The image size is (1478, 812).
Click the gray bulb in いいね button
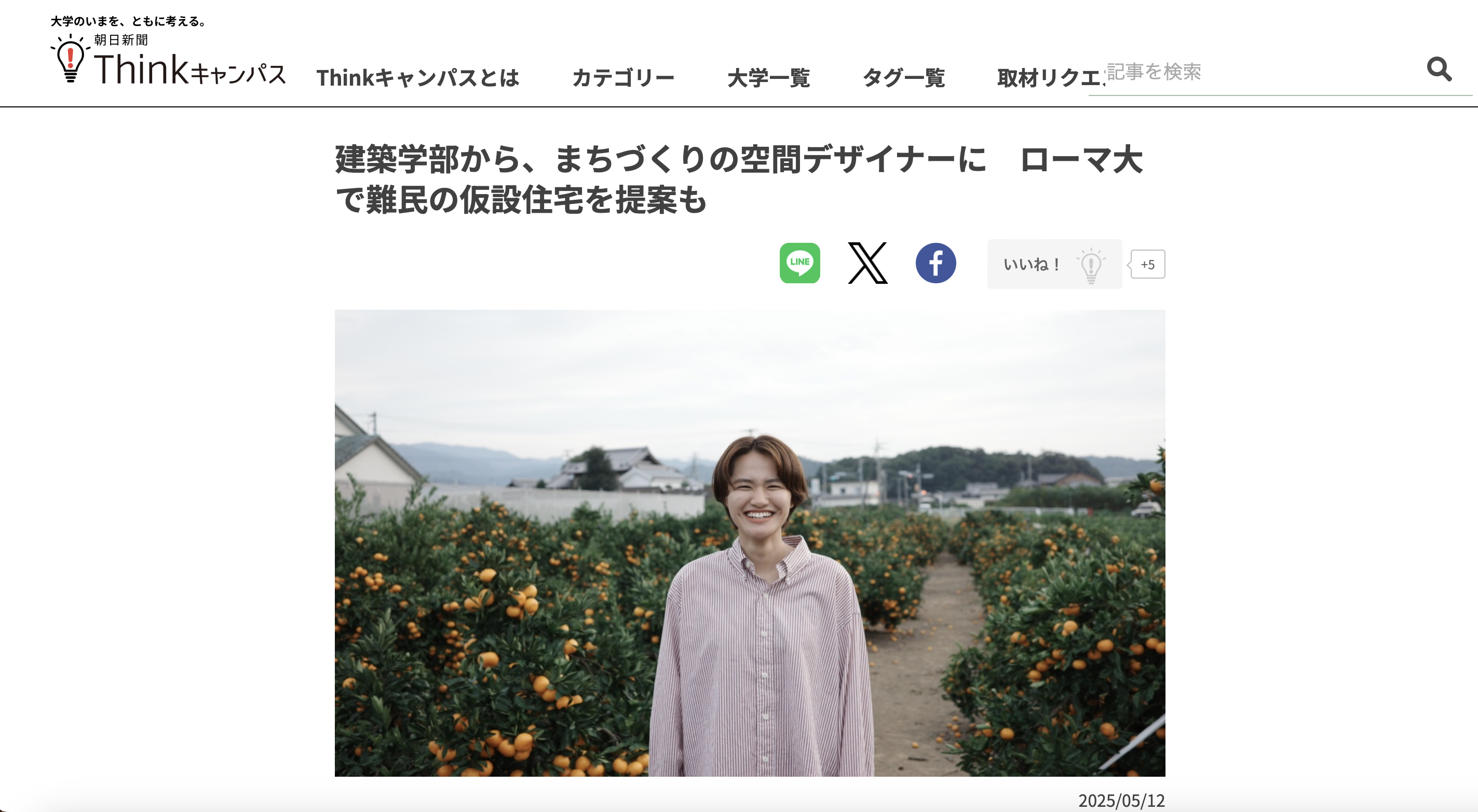(1091, 266)
